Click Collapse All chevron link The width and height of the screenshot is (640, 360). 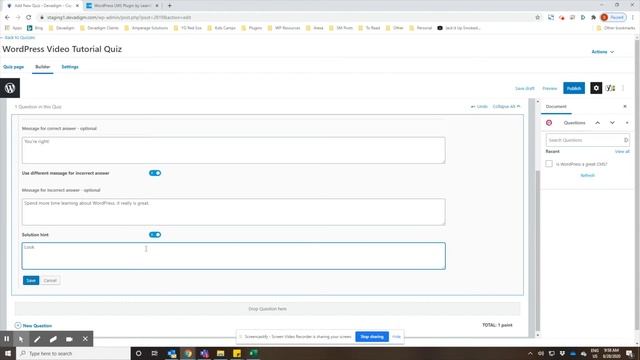point(506,107)
